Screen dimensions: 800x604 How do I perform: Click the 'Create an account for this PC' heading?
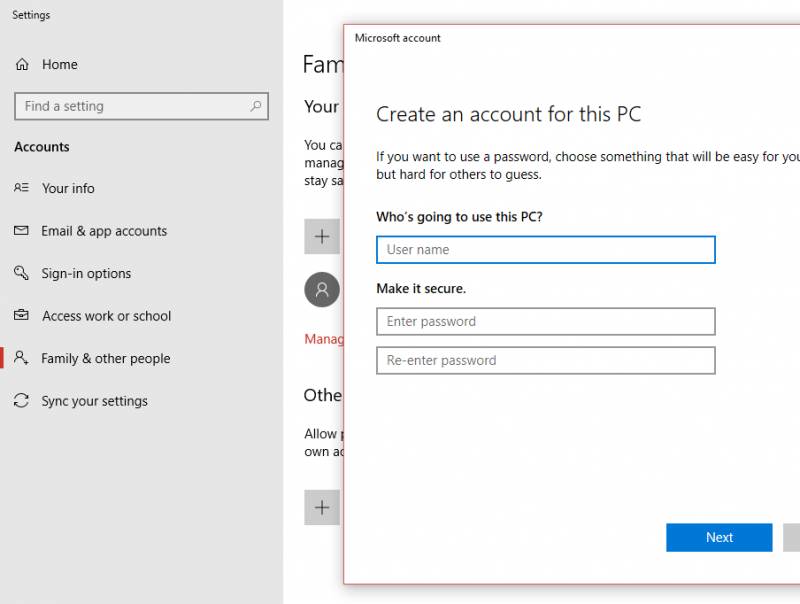[x=509, y=114]
